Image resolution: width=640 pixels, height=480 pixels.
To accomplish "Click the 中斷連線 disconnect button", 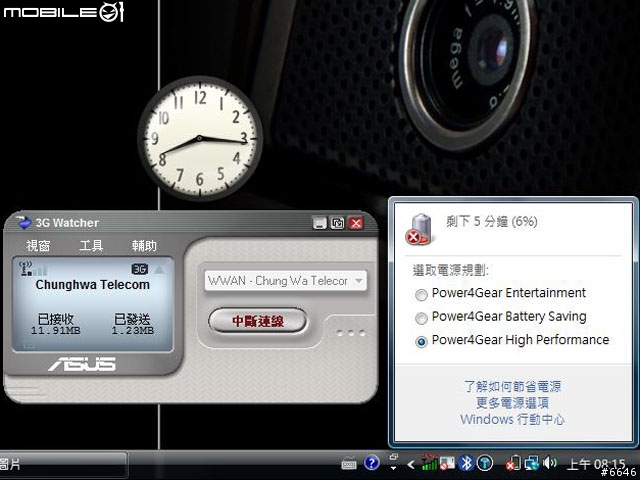I will coord(258,321).
